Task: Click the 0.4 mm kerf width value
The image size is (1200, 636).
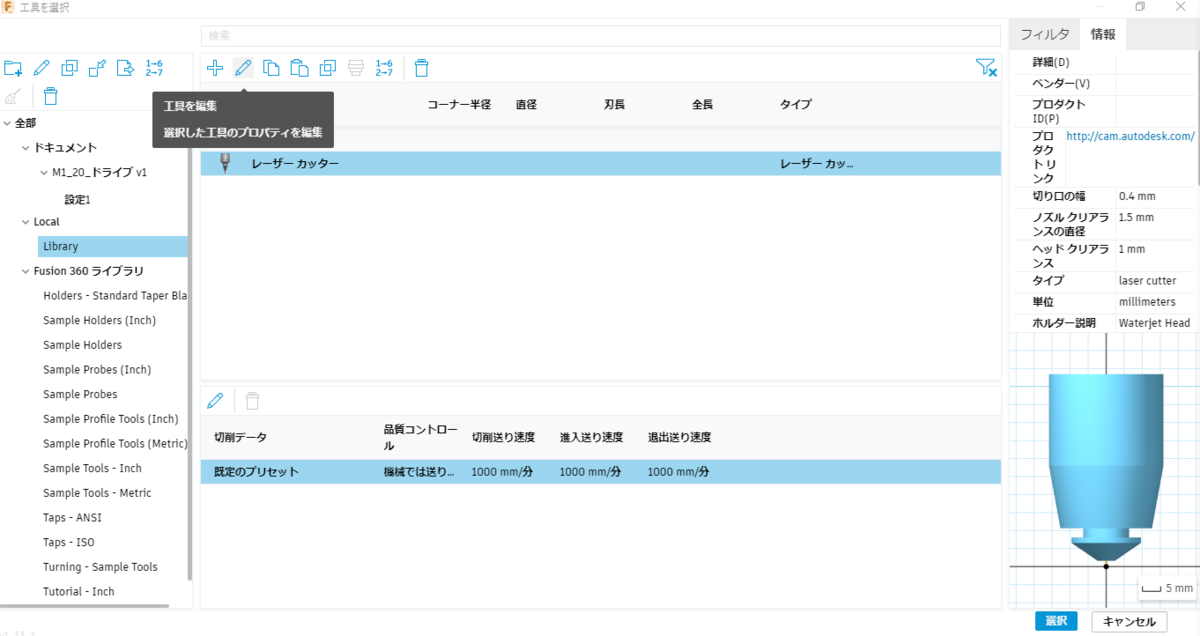Action: click(x=1137, y=196)
